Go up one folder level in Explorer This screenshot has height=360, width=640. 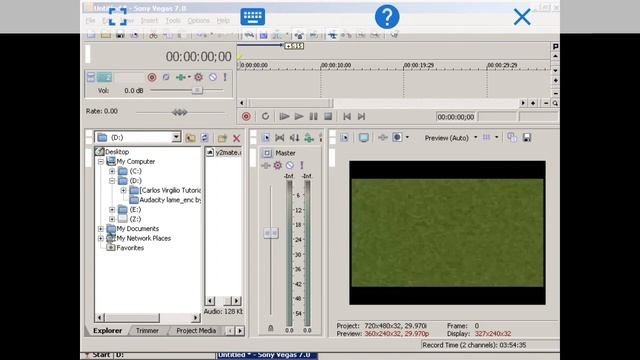tap(191, 138)
